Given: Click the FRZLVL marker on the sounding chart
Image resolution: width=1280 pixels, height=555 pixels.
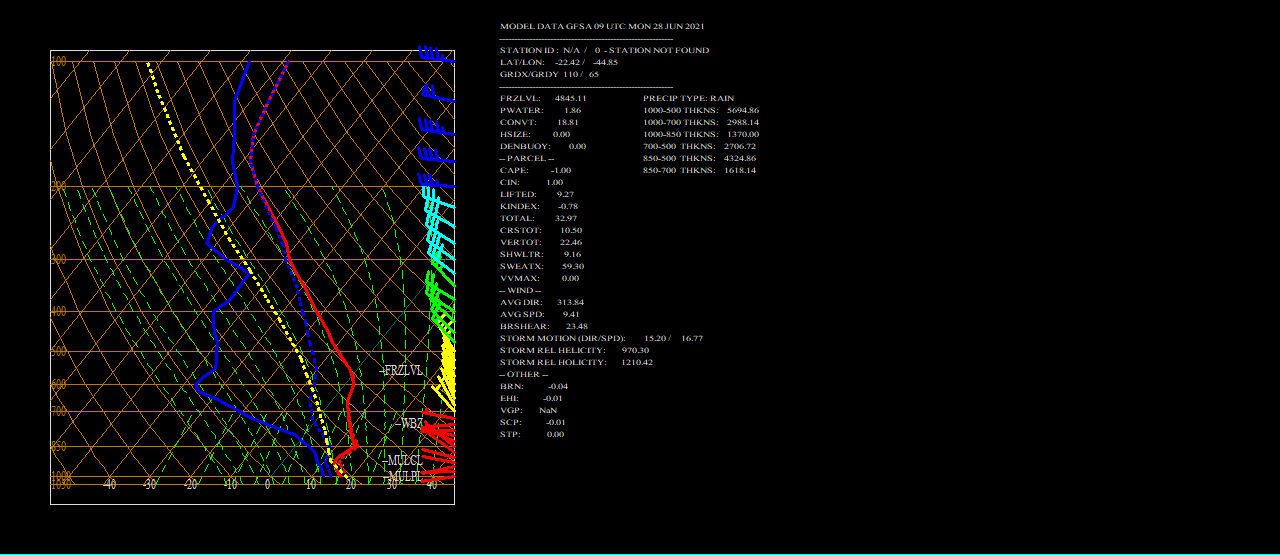Looking at the screenshot, I should (401, 370).
